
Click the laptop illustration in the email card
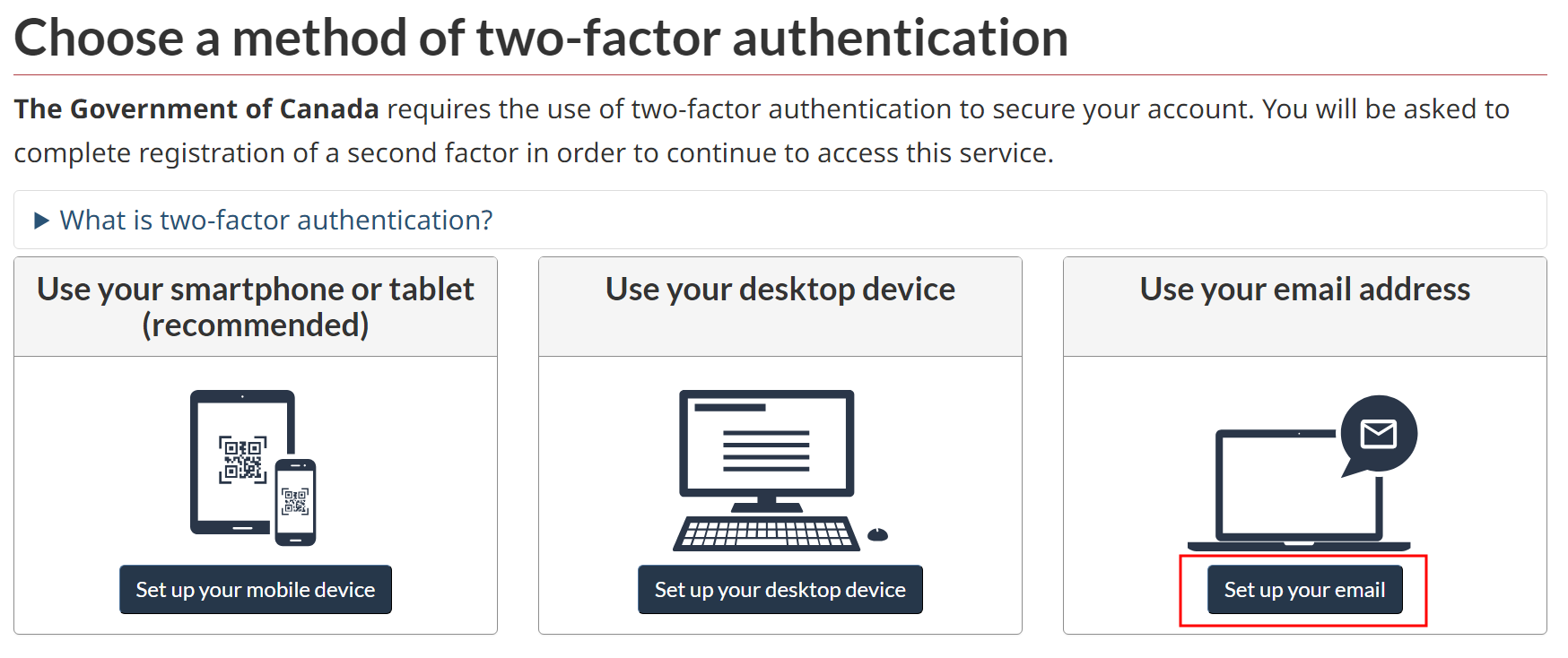pyautogui.click(x=1297, y=489)
